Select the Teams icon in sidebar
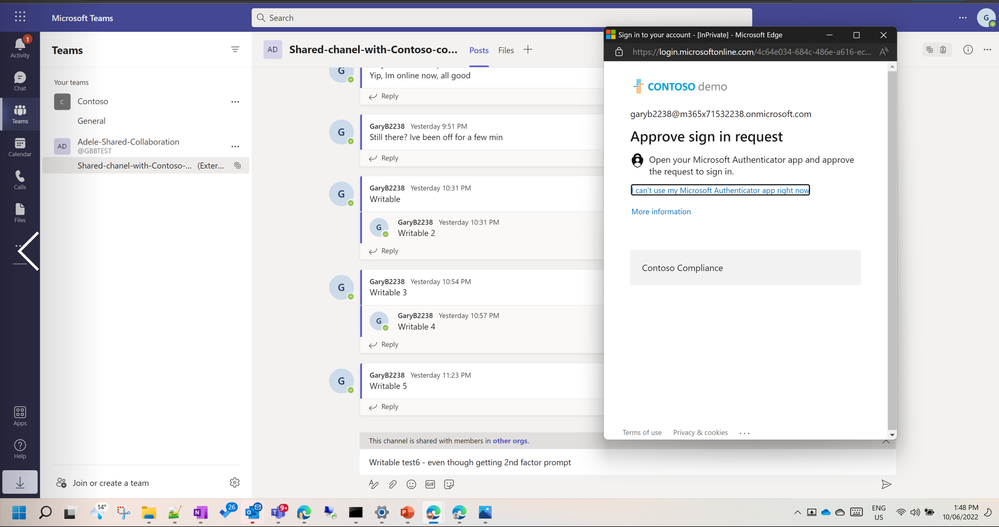Image resolution: width=999 pixels, height=527 pixels. tap(20, 114)
